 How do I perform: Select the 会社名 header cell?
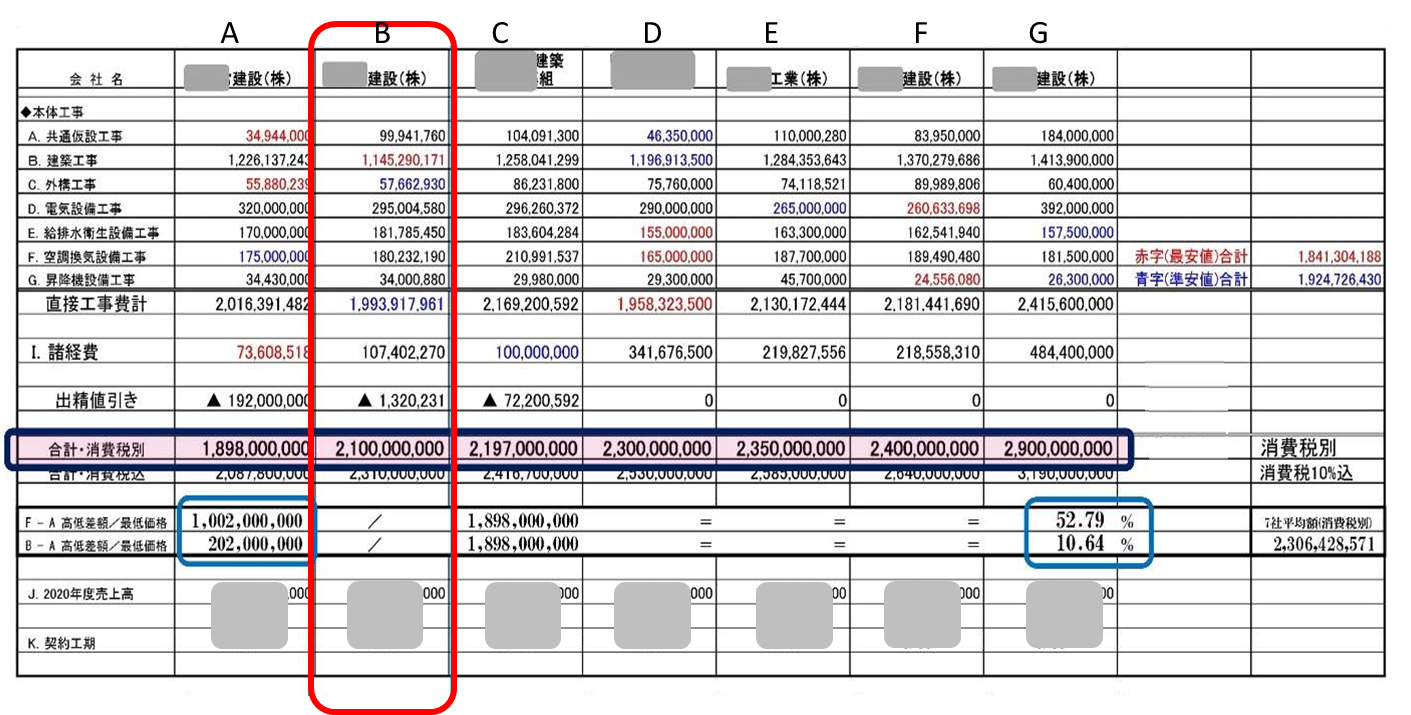[96, 79]
